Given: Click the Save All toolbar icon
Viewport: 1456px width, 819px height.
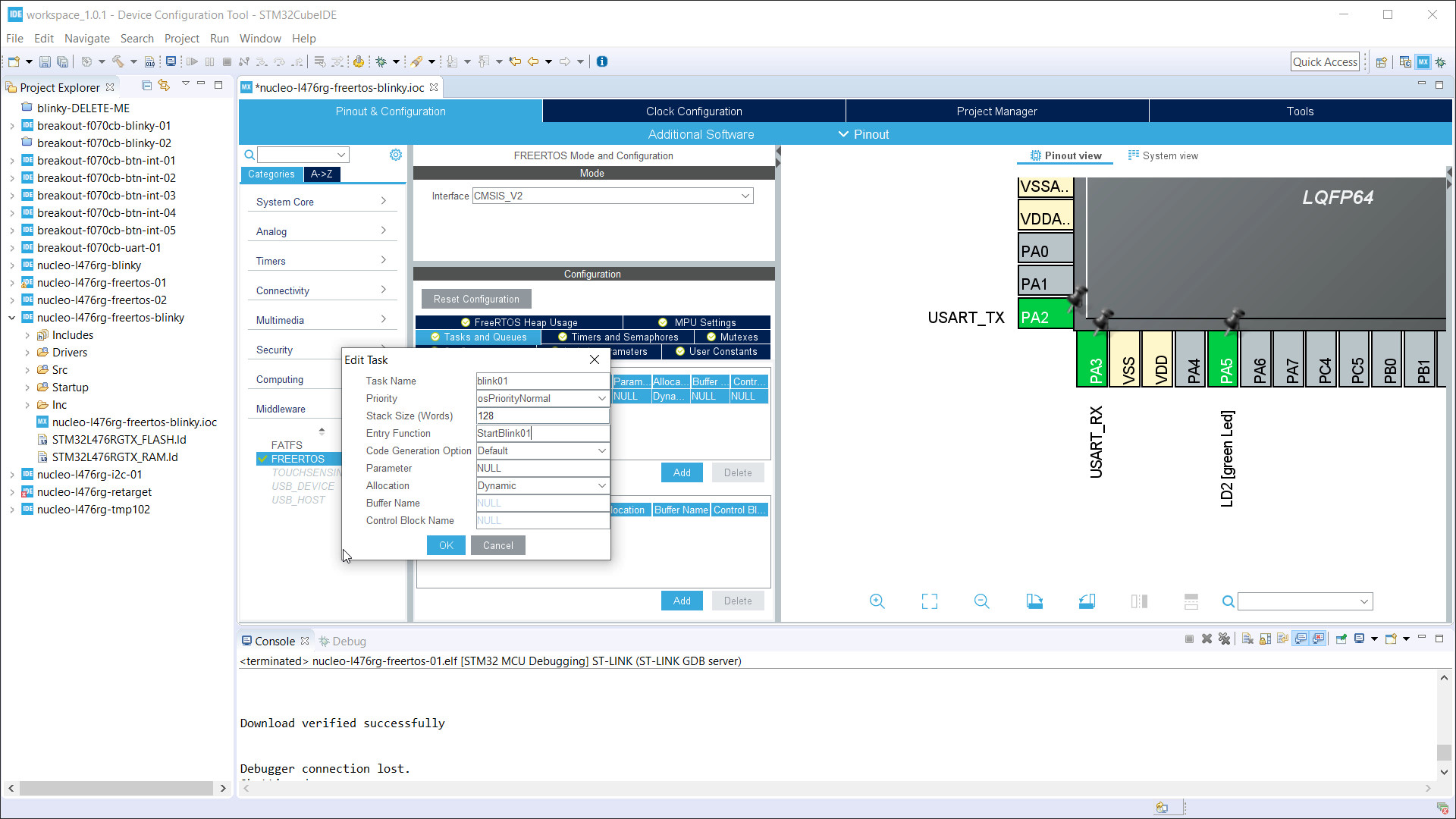Looking at the screenshot, I should point(63,61).
